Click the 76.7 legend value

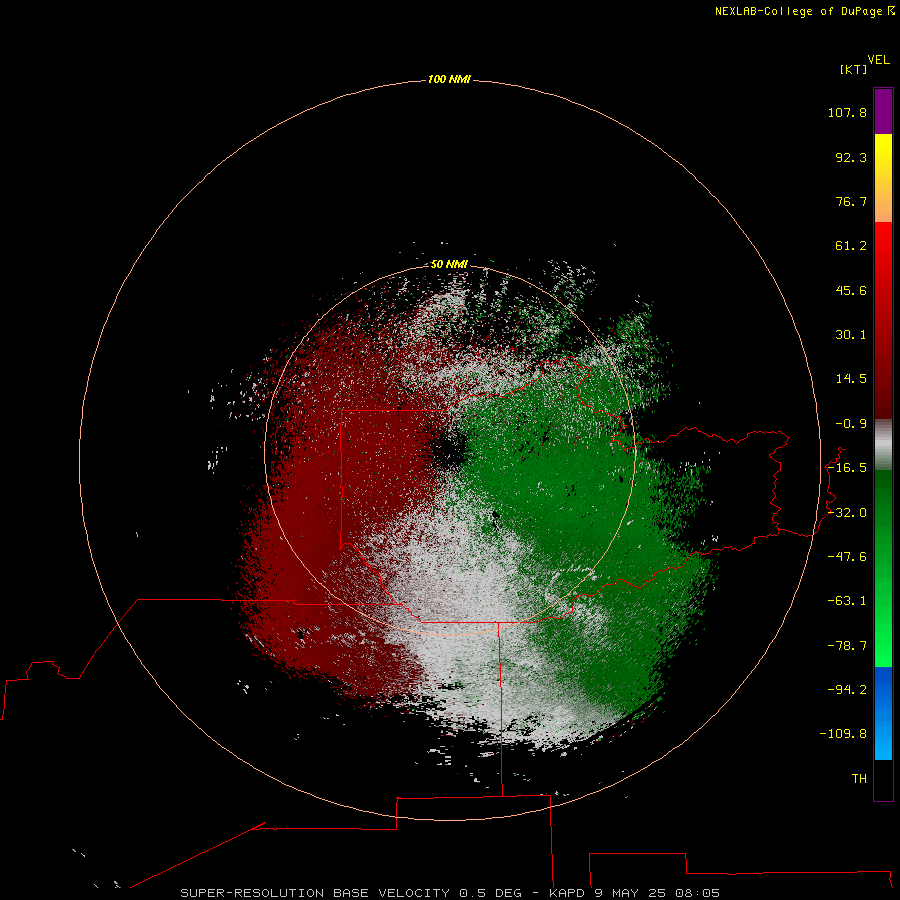point(851,201)
